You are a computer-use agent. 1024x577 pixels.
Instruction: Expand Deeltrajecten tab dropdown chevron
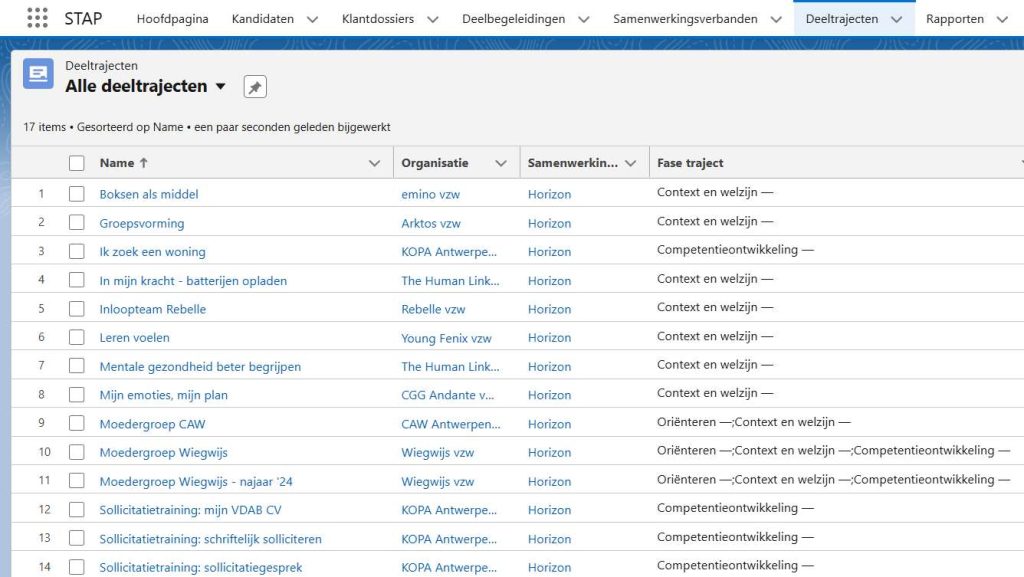coord(897,19)
